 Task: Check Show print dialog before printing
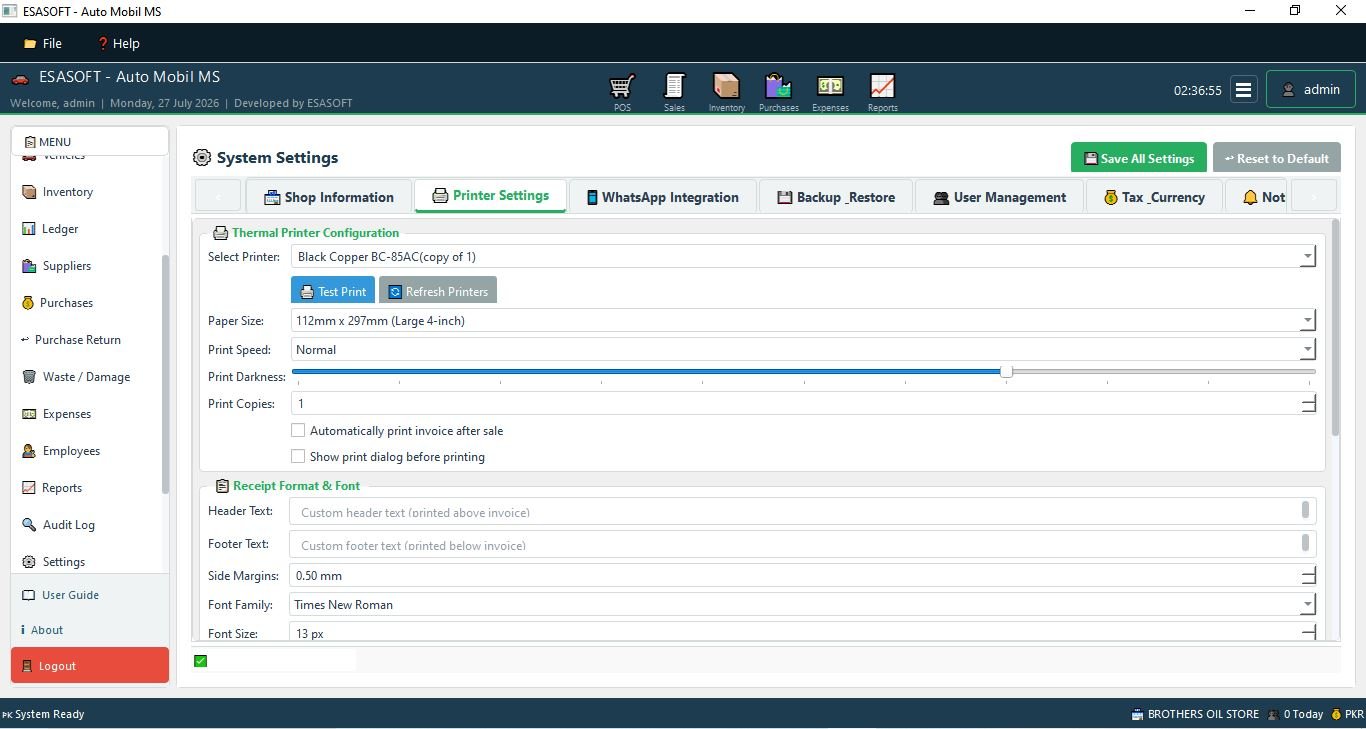(x=298, y=456)
